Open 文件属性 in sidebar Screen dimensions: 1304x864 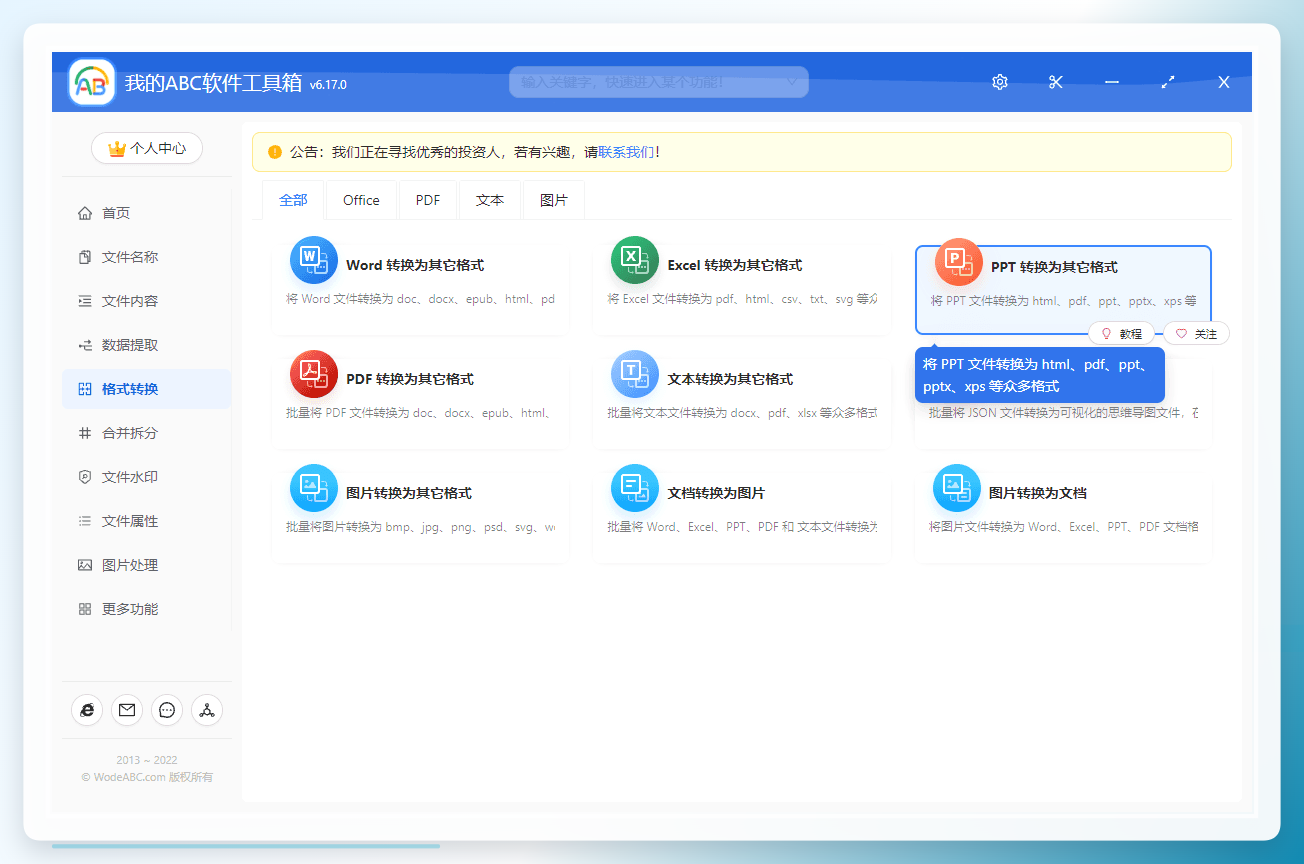(x=147, y=521)
